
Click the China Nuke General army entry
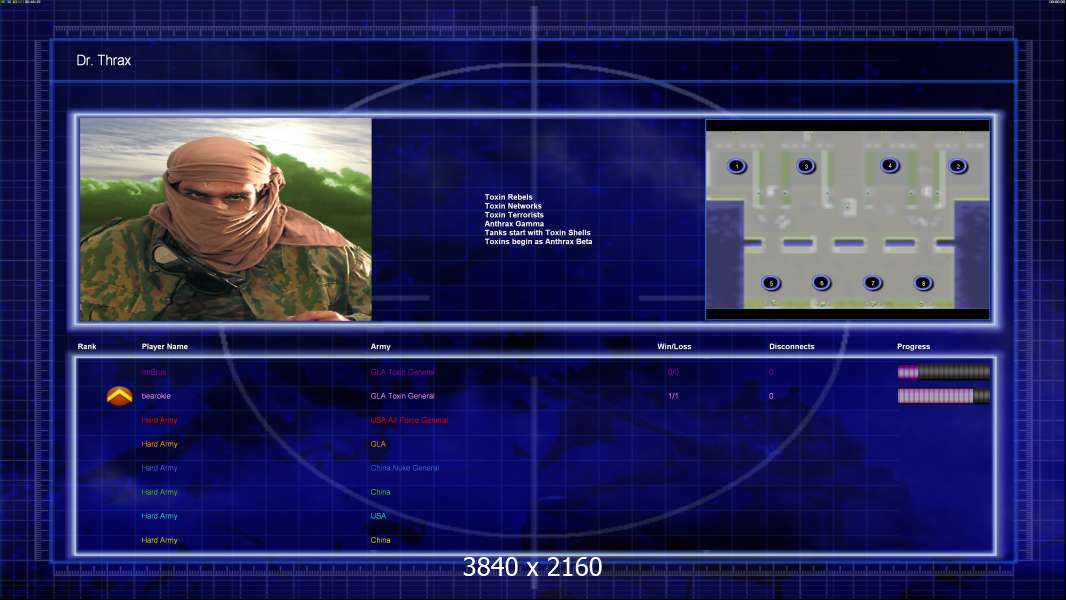point(405,468)
